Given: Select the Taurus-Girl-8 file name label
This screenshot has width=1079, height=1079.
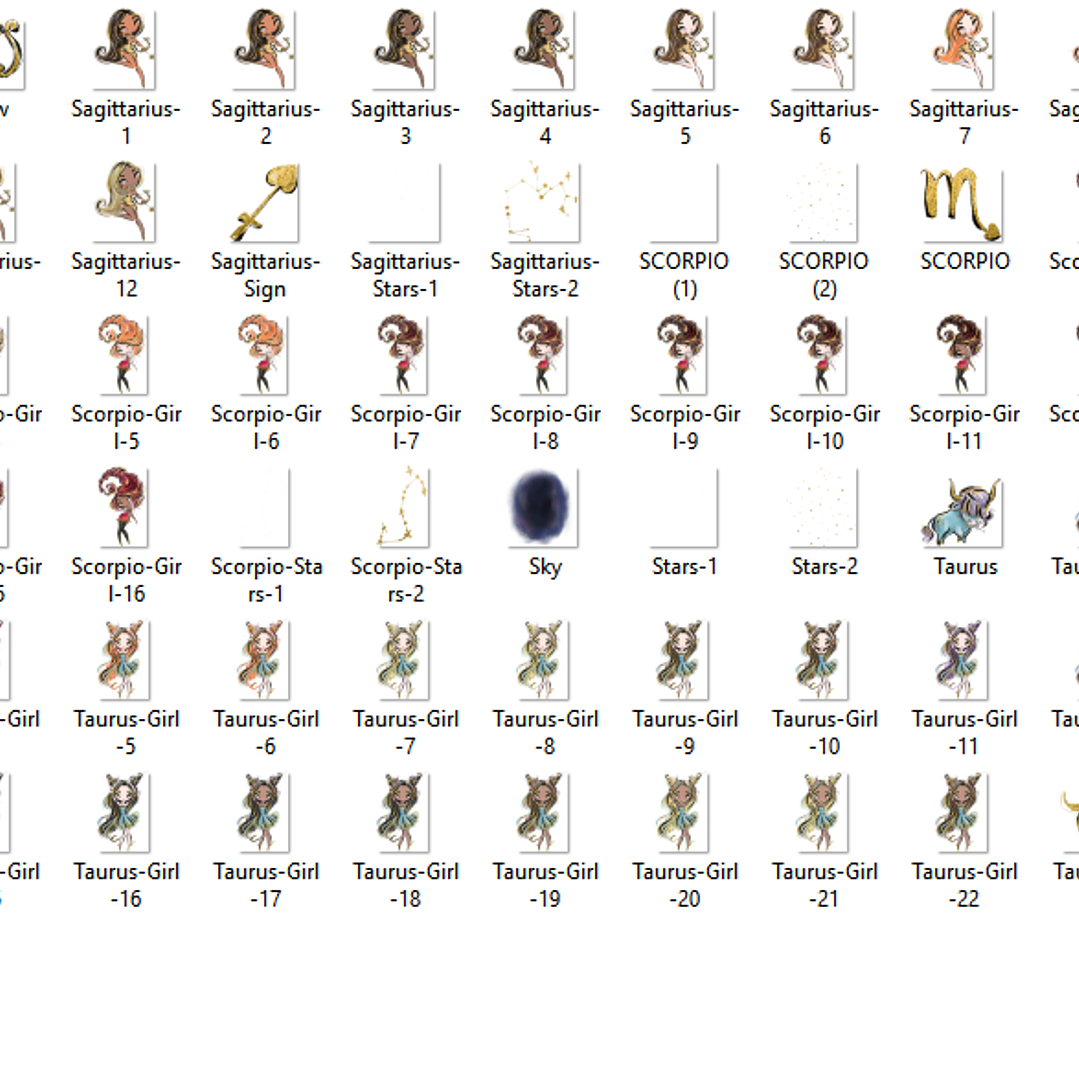Looking at the screenshot, I should point(545,733).
